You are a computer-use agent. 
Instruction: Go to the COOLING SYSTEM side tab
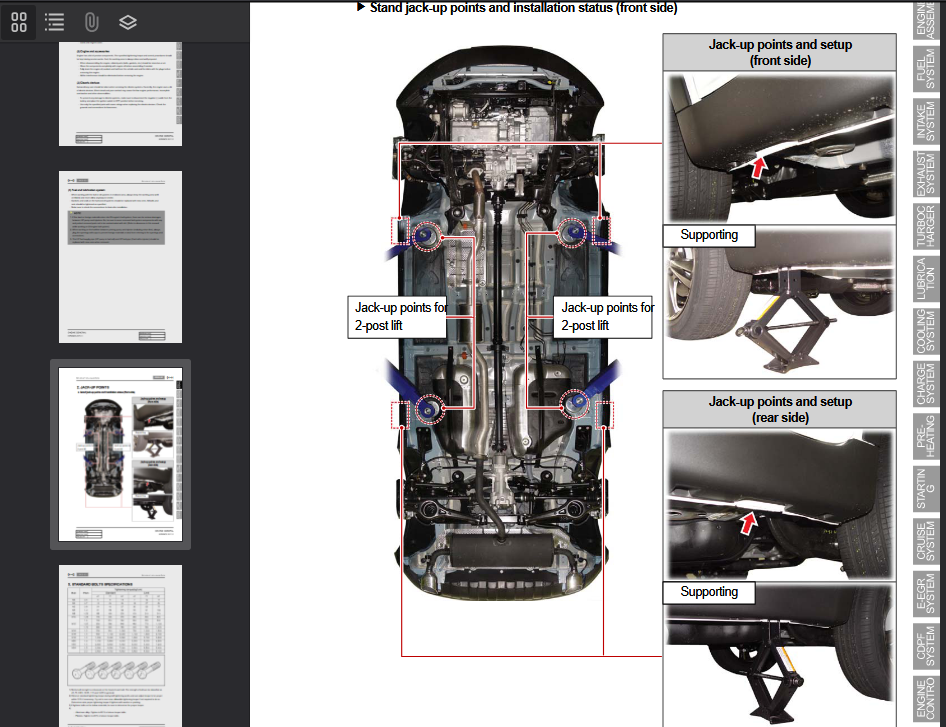(x=925, y=331)
